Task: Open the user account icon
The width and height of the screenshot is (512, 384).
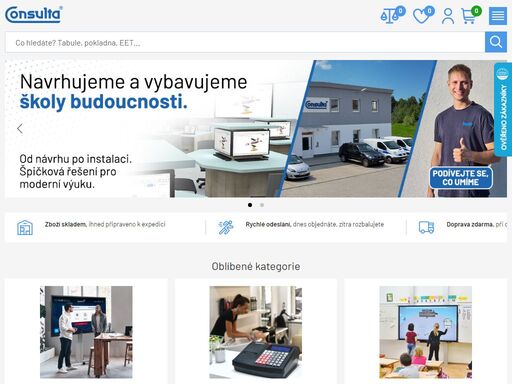Action: pyautogui.click(x=448, y=16)
